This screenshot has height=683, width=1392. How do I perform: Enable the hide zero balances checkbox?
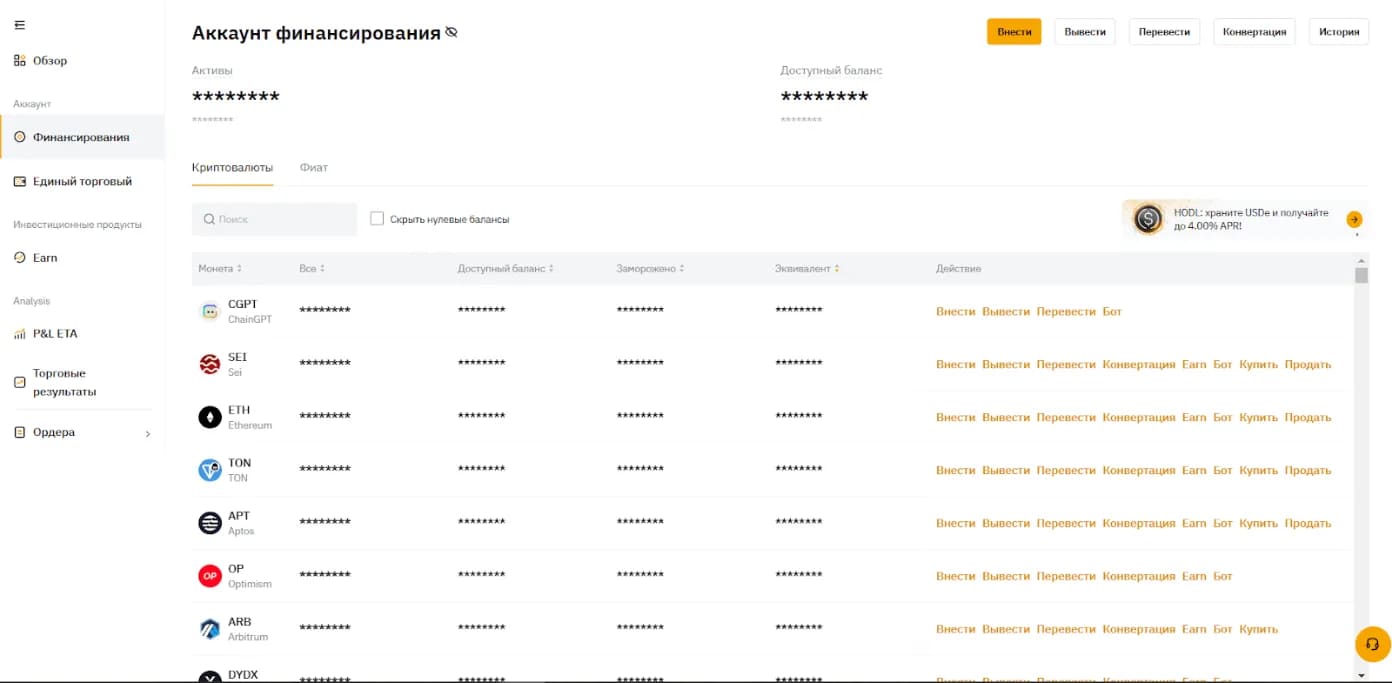[377, 219]
